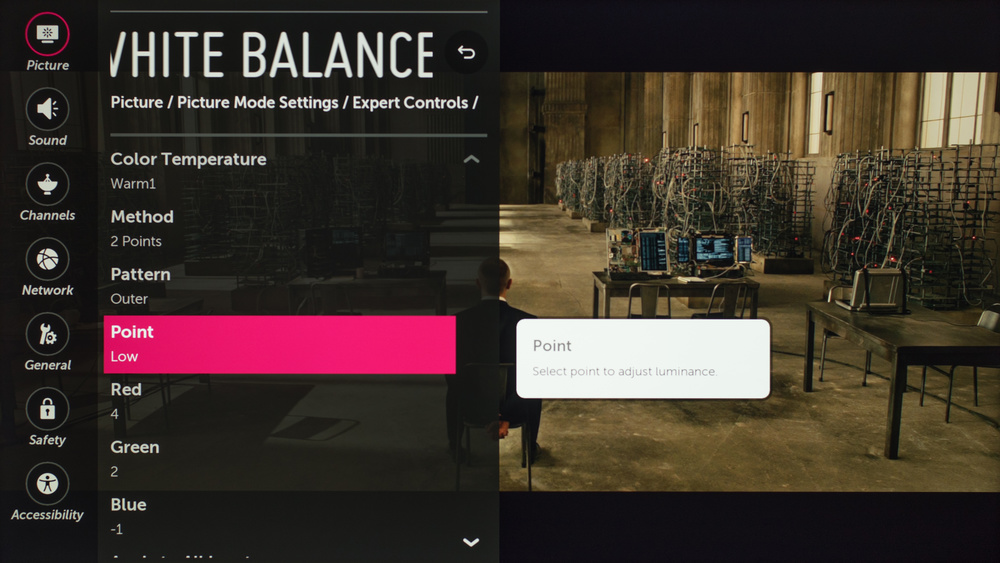Adjust the Blue value setting
Screen dimensions: 1000x563
pos(280,515)
